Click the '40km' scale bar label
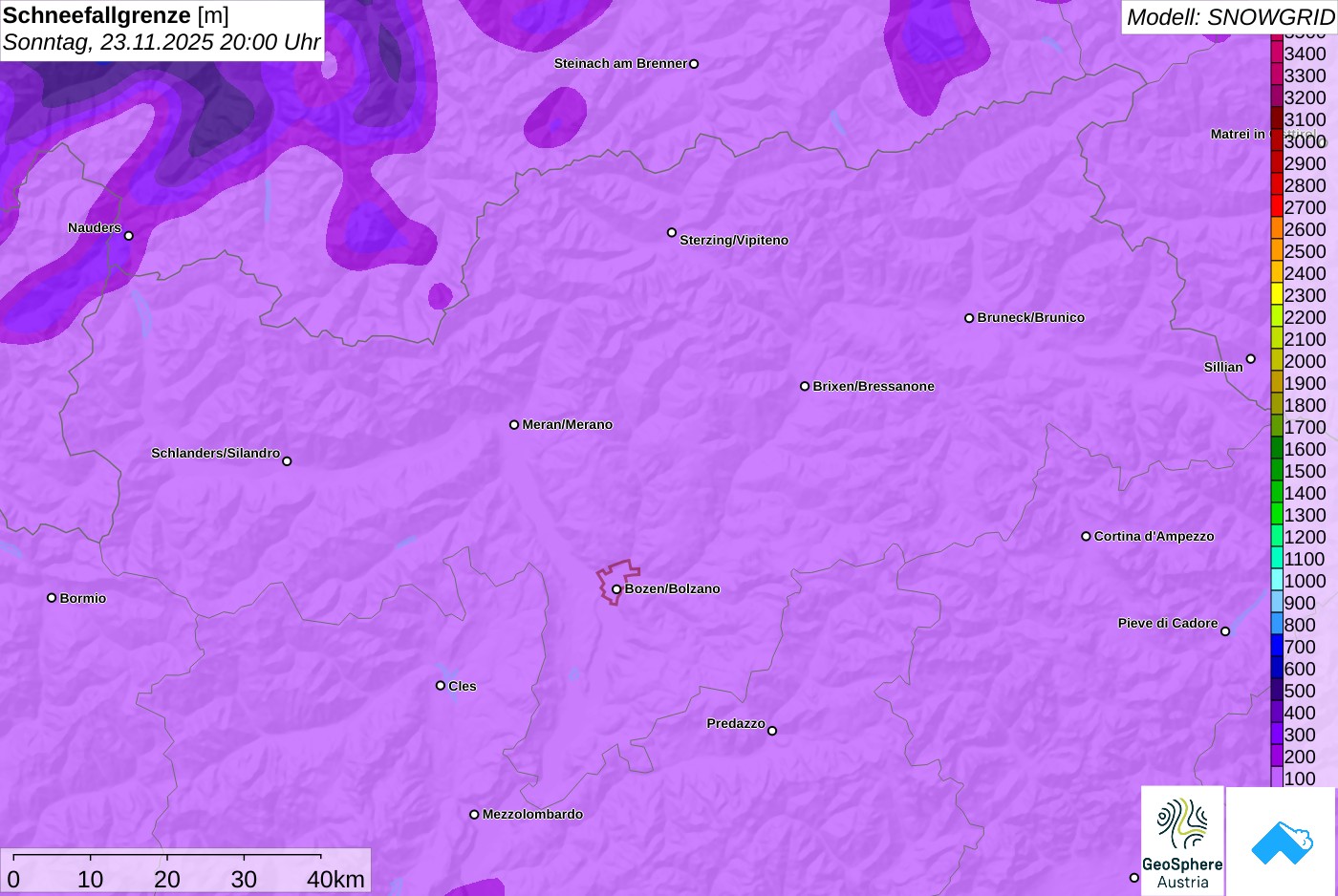1338x896 pixels. coord(335,880)
